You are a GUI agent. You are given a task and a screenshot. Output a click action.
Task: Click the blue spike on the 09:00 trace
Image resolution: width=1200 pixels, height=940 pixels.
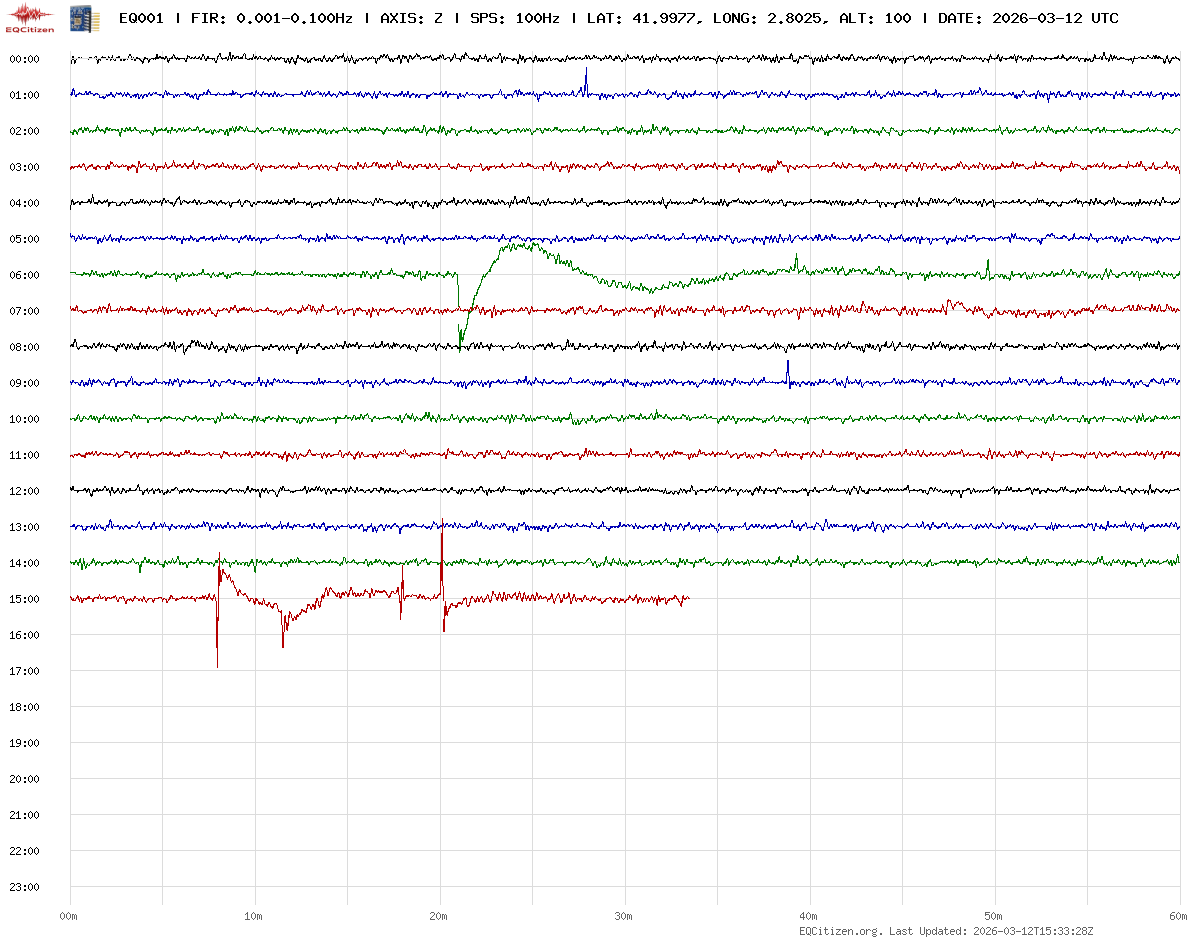point(788,368)
